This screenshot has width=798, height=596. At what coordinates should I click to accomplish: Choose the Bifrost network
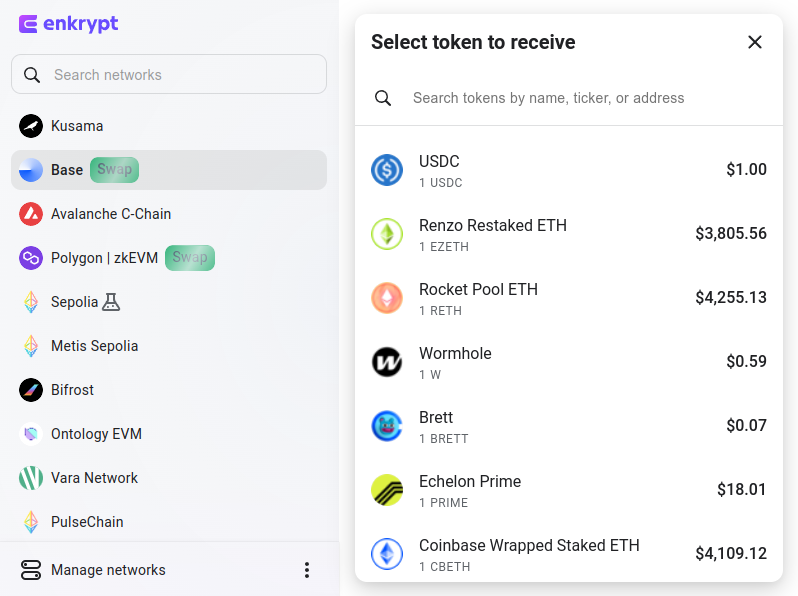coord(169,390)
